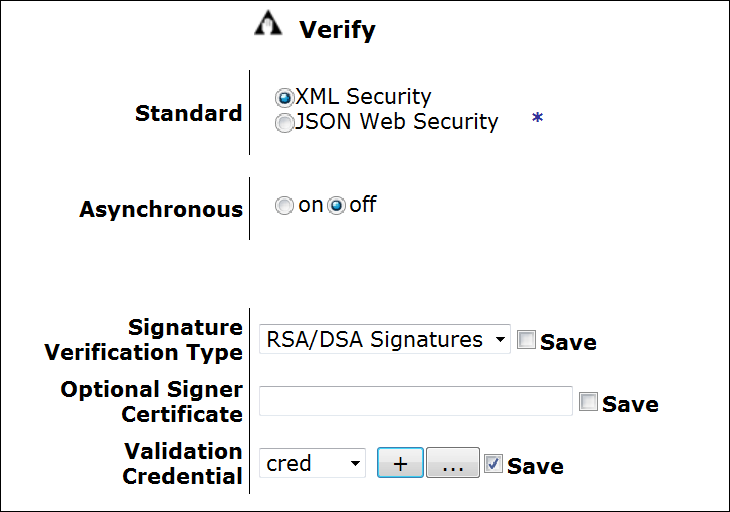
Task: Choose the JSON Web Security standard
Action: pos(284,123)
